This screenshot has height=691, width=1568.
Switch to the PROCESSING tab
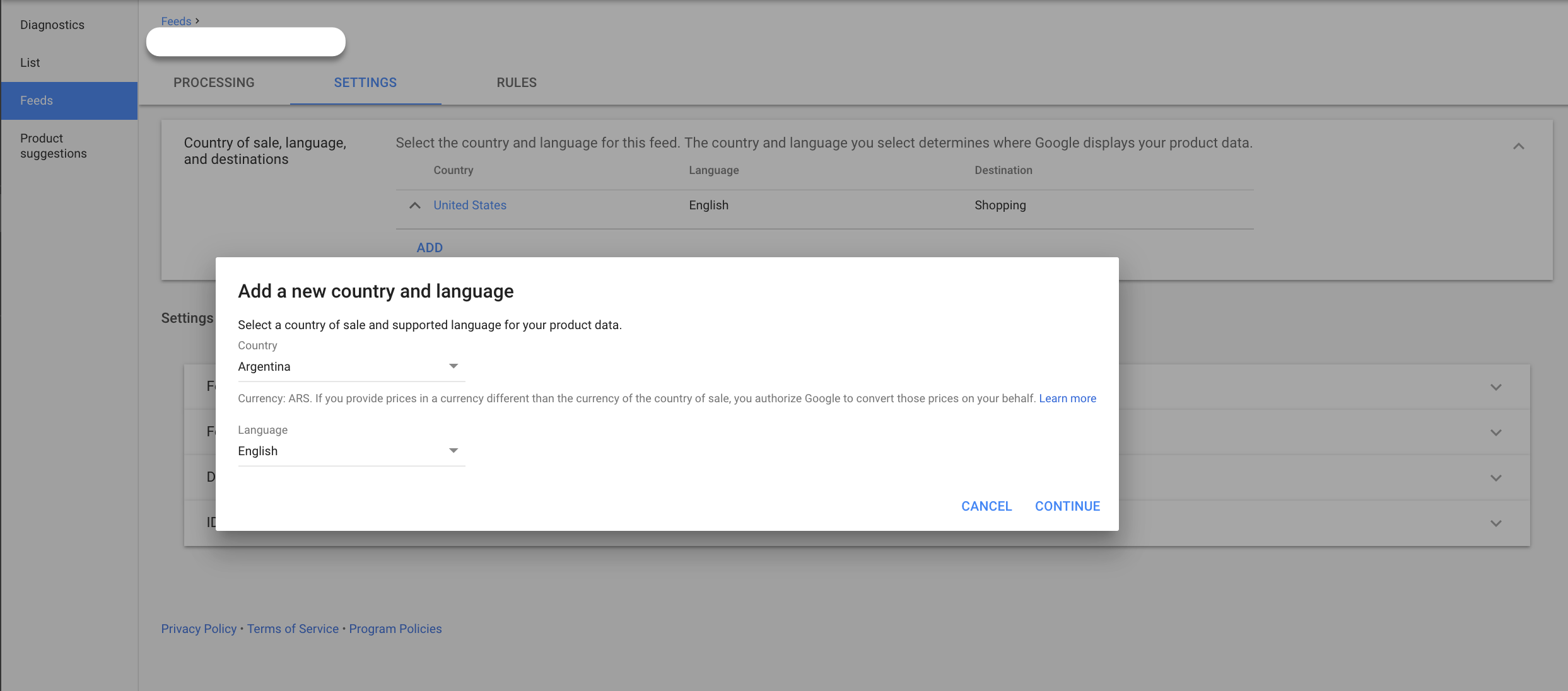214,83
